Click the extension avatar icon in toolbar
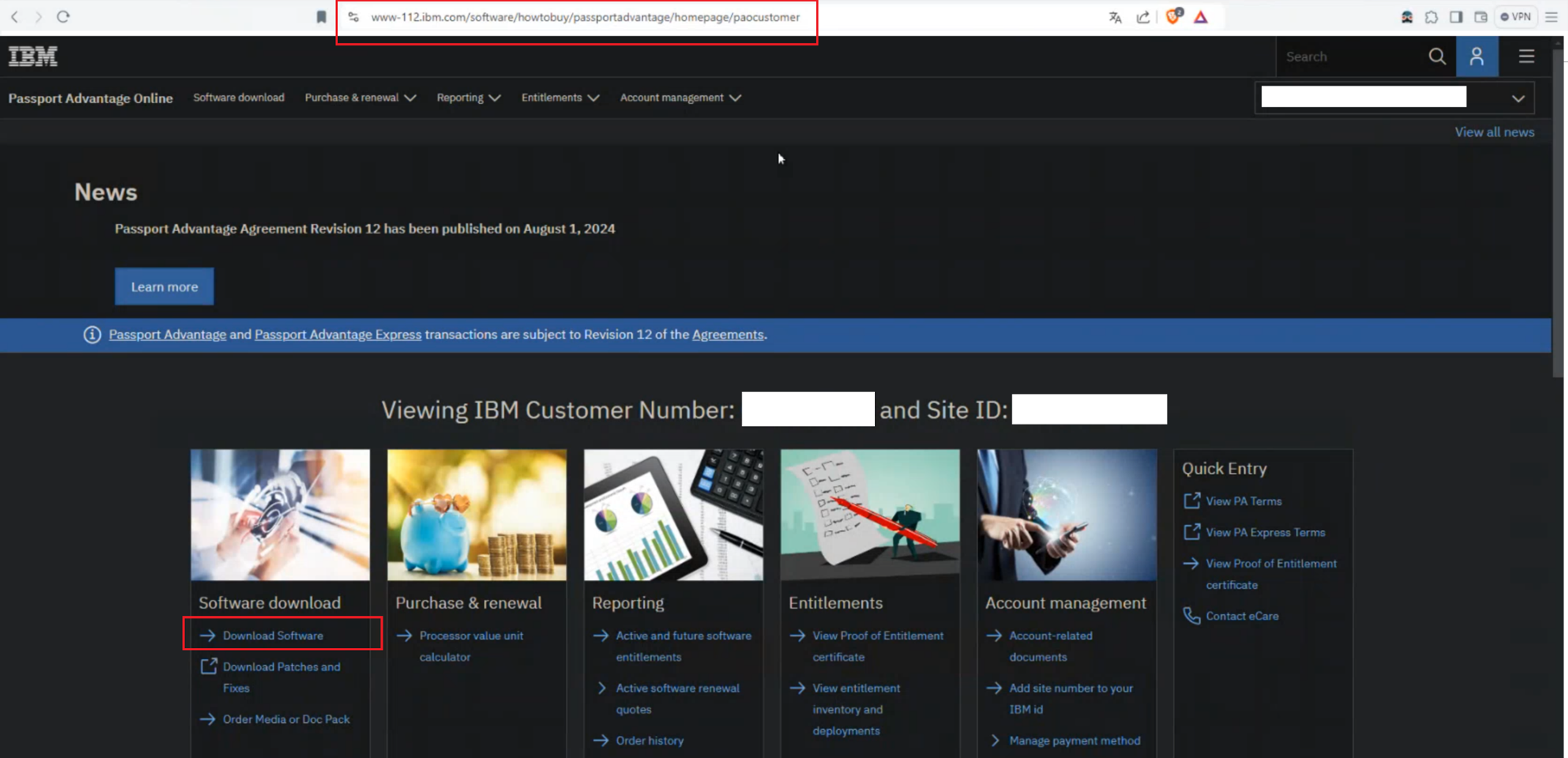1568x758 pixels. click(x=1406, y=17)
